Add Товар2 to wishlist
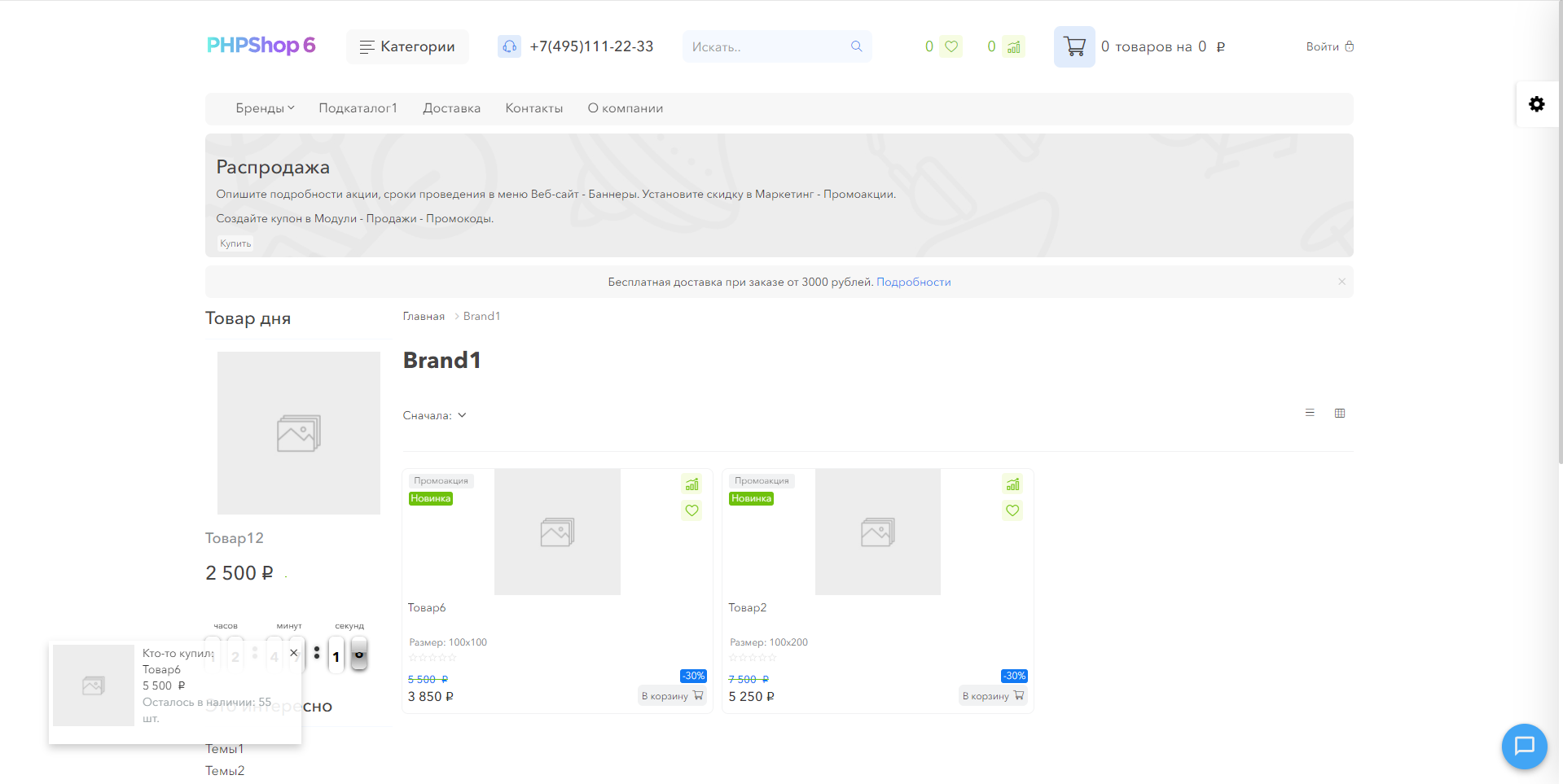The height and width of the screenshot is (784, 1563). point(1012,510)
